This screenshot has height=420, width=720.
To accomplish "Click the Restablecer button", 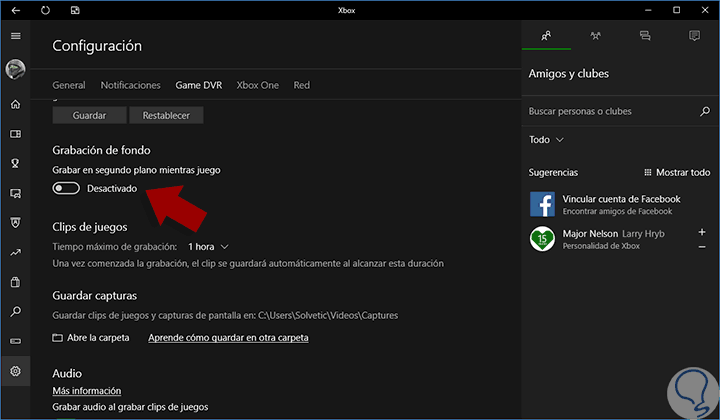I will click(166, 116).
